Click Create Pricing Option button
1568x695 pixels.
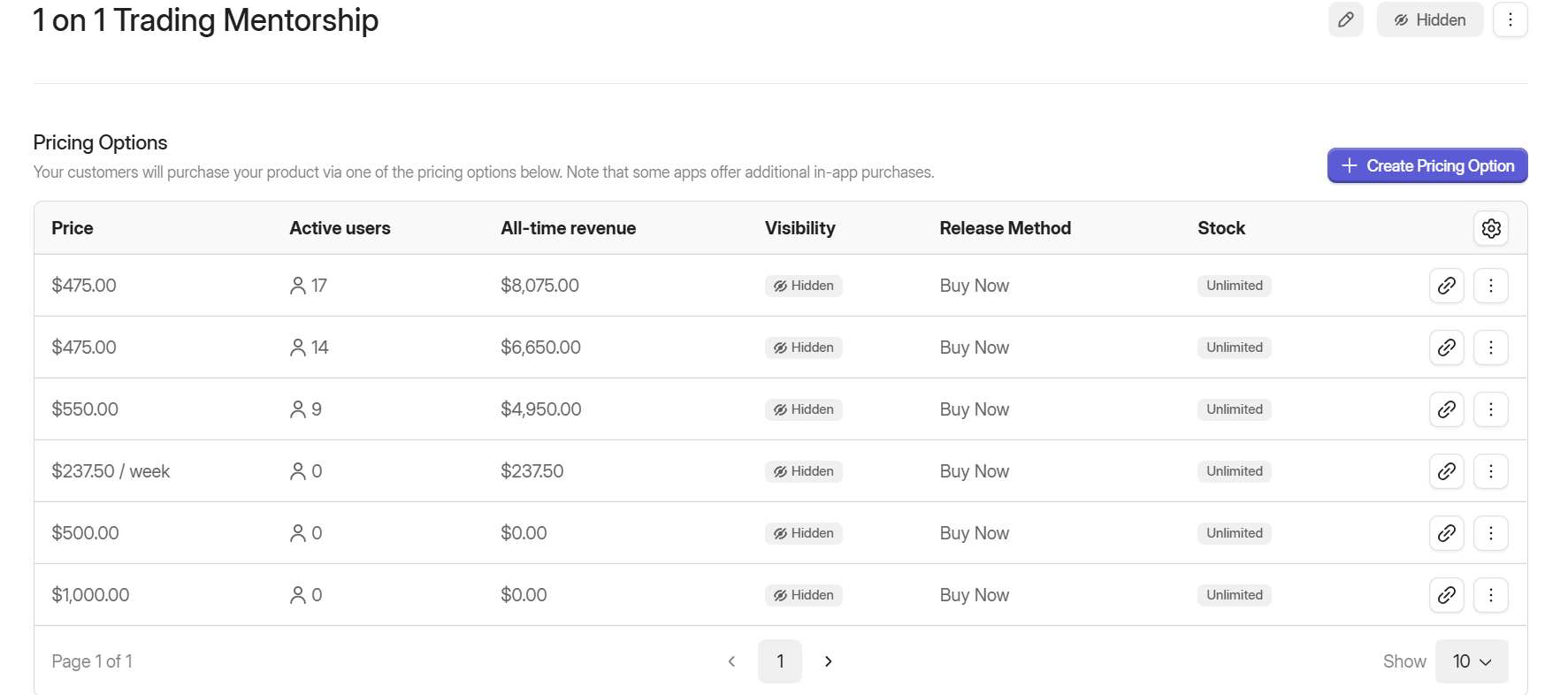pos(1426,165)
